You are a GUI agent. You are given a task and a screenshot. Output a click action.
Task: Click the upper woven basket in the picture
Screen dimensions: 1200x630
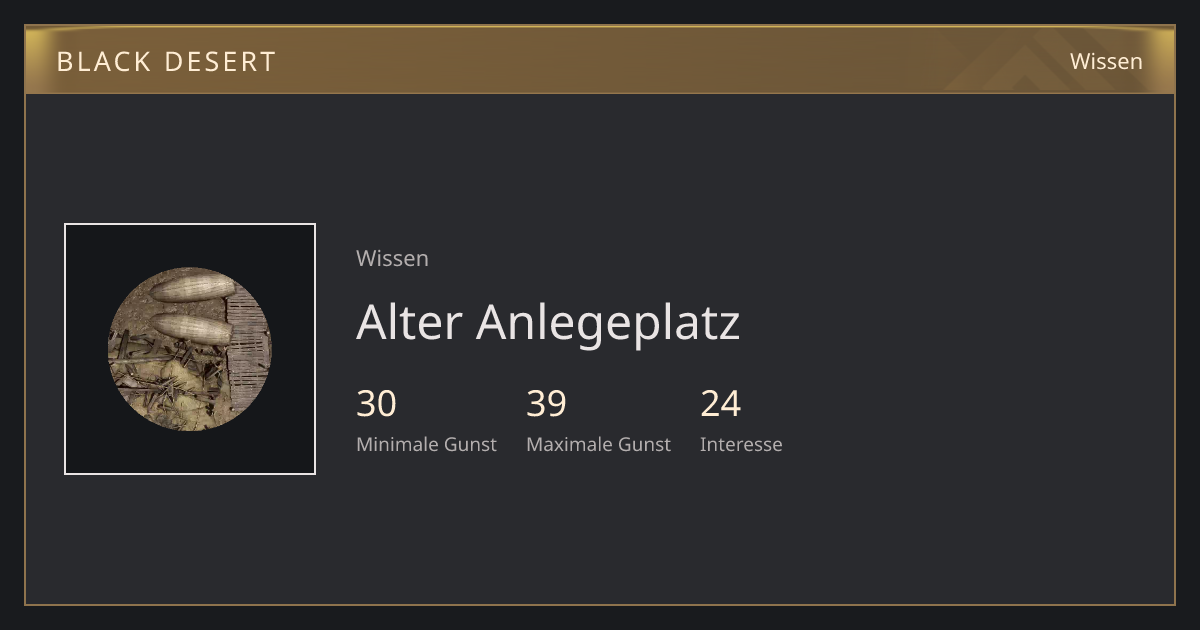(x=193, y=288)
